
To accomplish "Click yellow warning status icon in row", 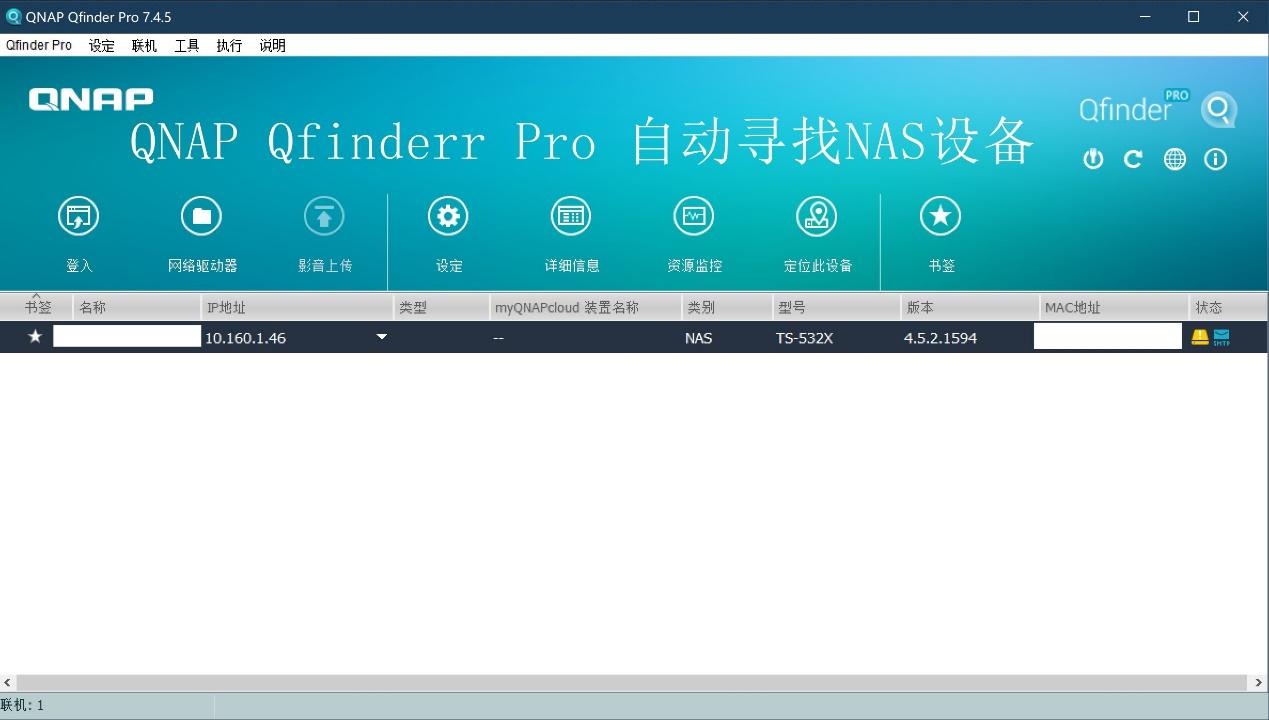I will pyautogui.click(x=1200, y=337).
